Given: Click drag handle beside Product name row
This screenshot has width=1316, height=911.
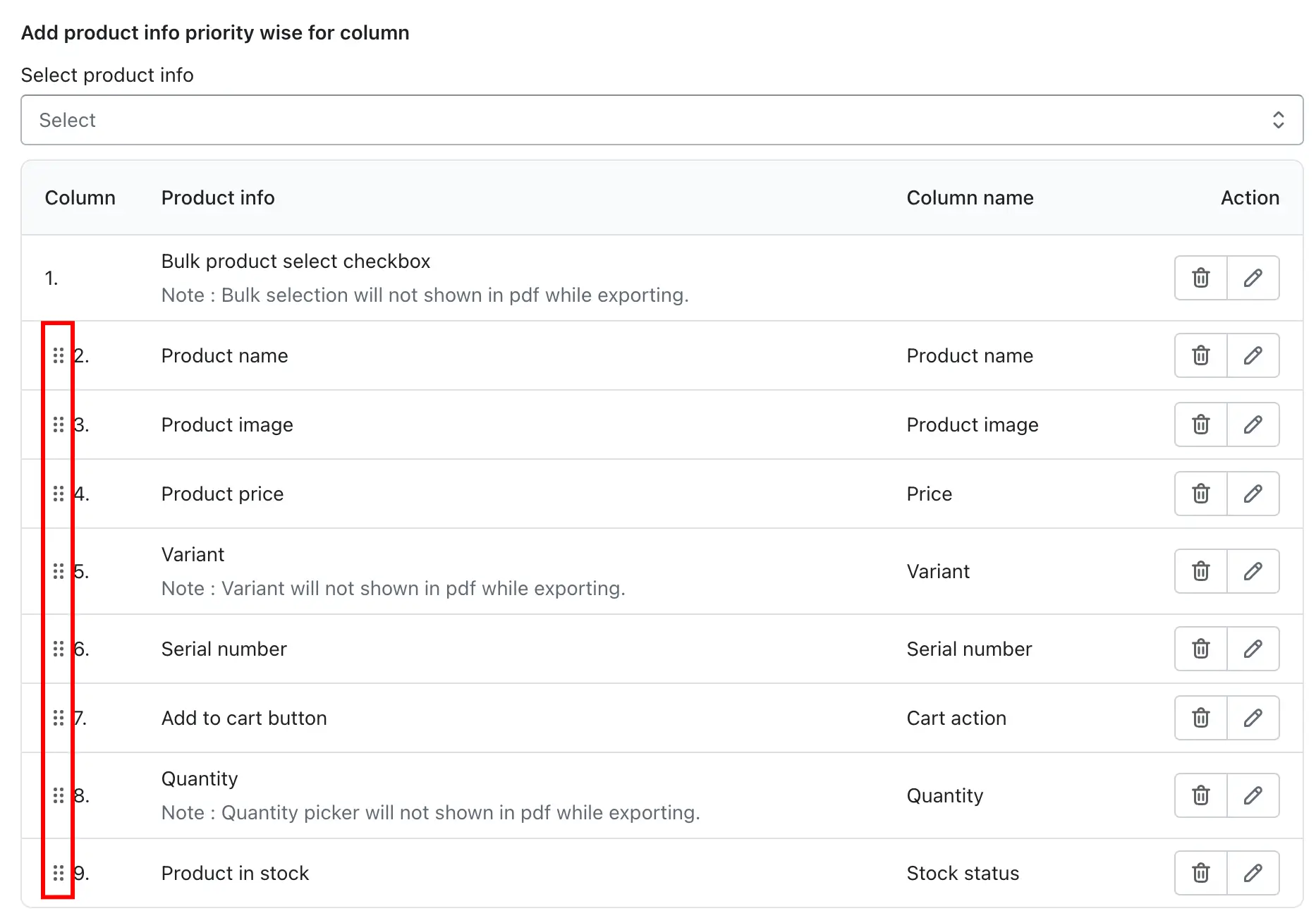Looking at the screenshot, I should click(59, 355).
